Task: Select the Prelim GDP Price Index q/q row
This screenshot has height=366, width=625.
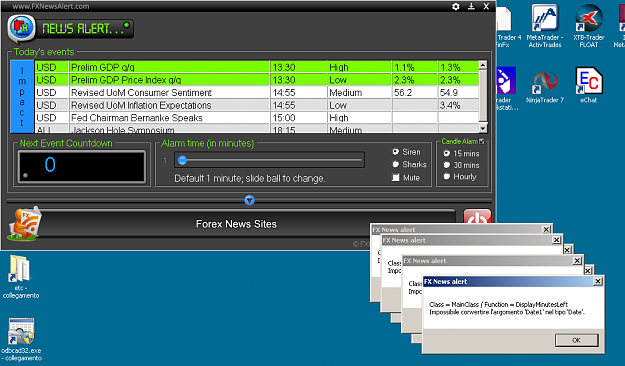Action: click(257, 80)
